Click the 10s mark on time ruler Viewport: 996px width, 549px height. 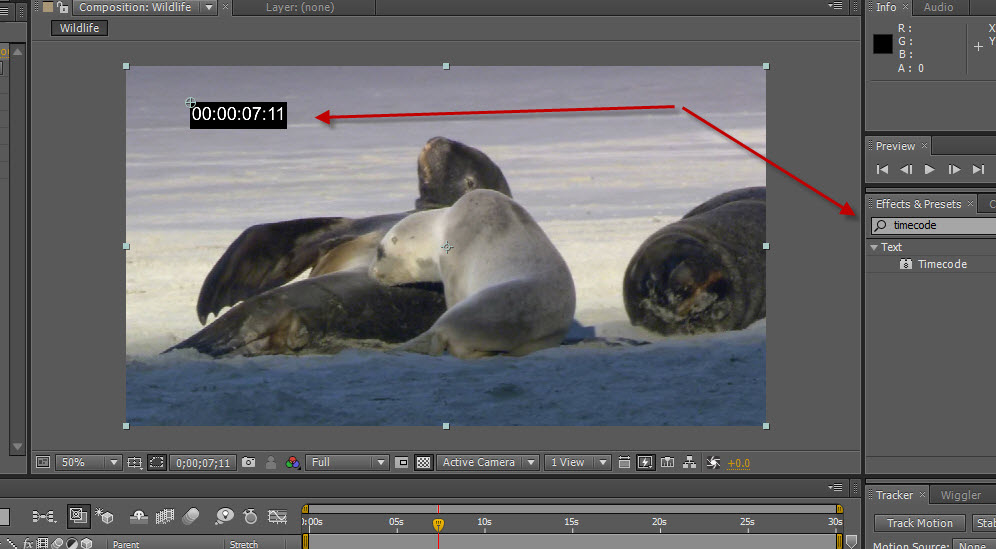point(484,522)
